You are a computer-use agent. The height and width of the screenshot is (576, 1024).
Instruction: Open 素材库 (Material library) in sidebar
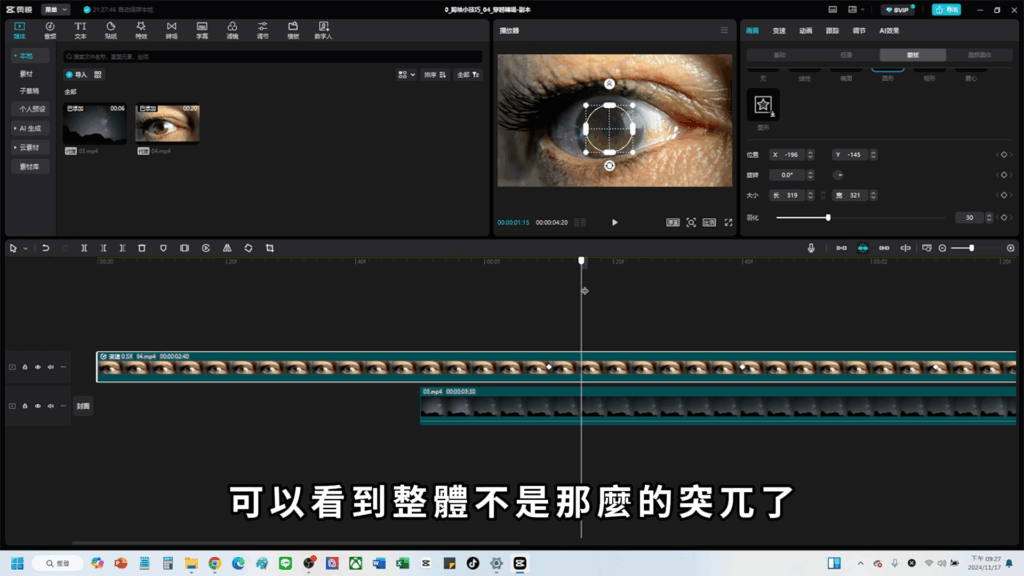click(29, 167)
